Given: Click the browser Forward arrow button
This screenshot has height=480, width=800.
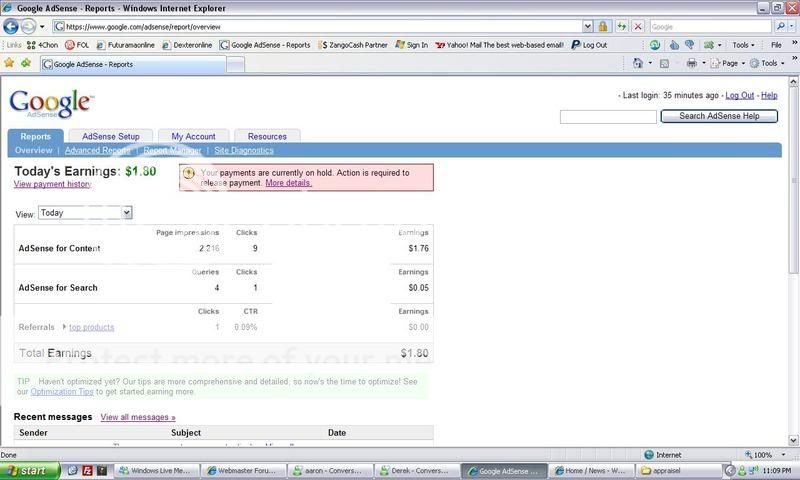Looking at the screenshot, I should click(28, 26).
